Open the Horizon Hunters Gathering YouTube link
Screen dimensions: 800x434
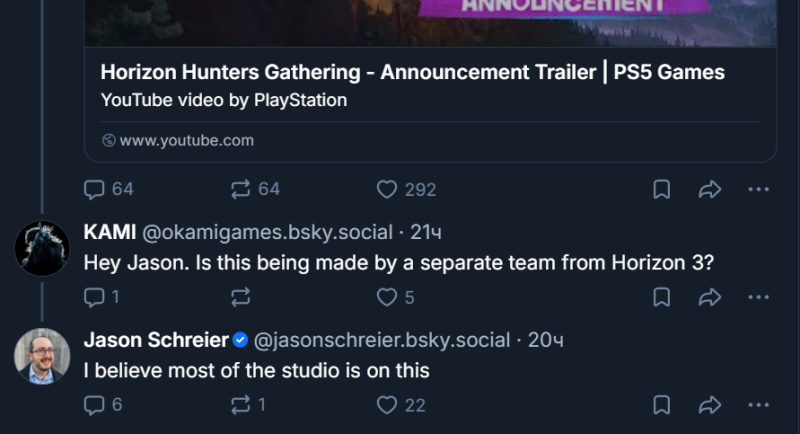412,73
